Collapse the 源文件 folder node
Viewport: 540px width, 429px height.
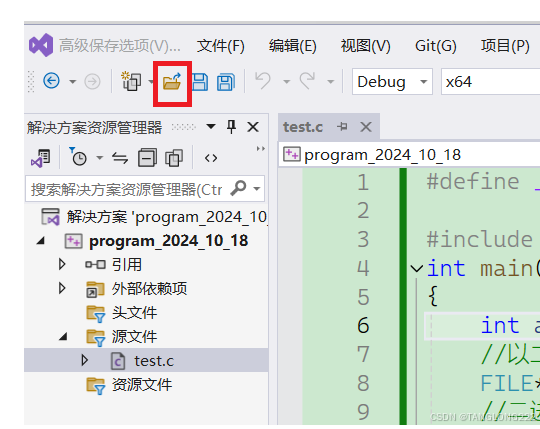point(63,336)
